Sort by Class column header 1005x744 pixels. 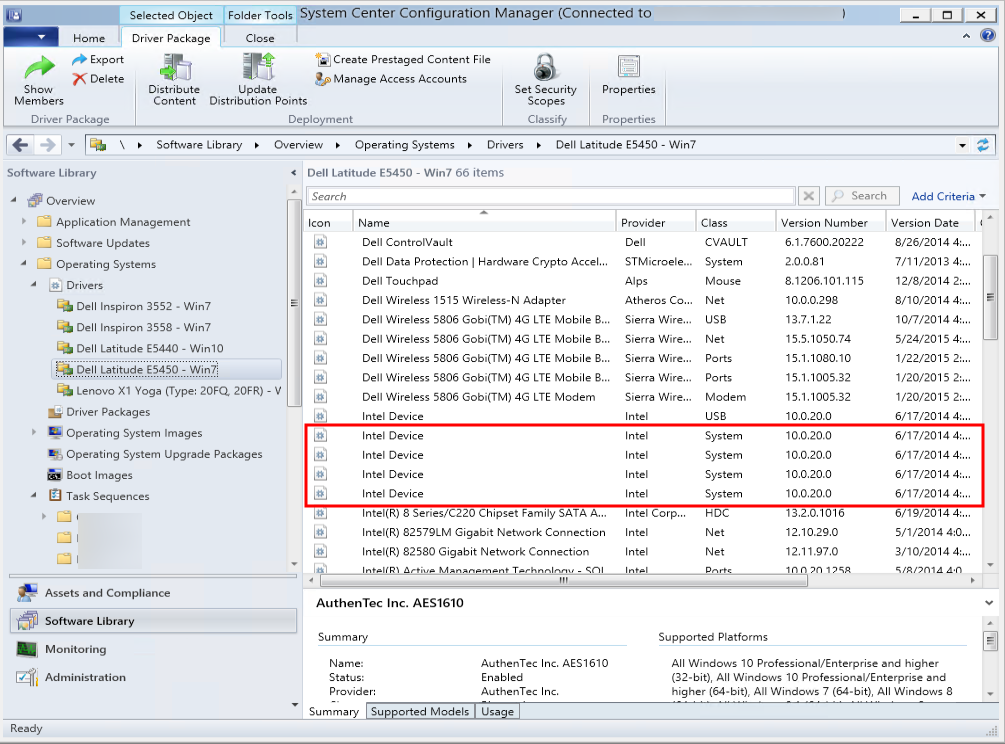coord(735,222)
